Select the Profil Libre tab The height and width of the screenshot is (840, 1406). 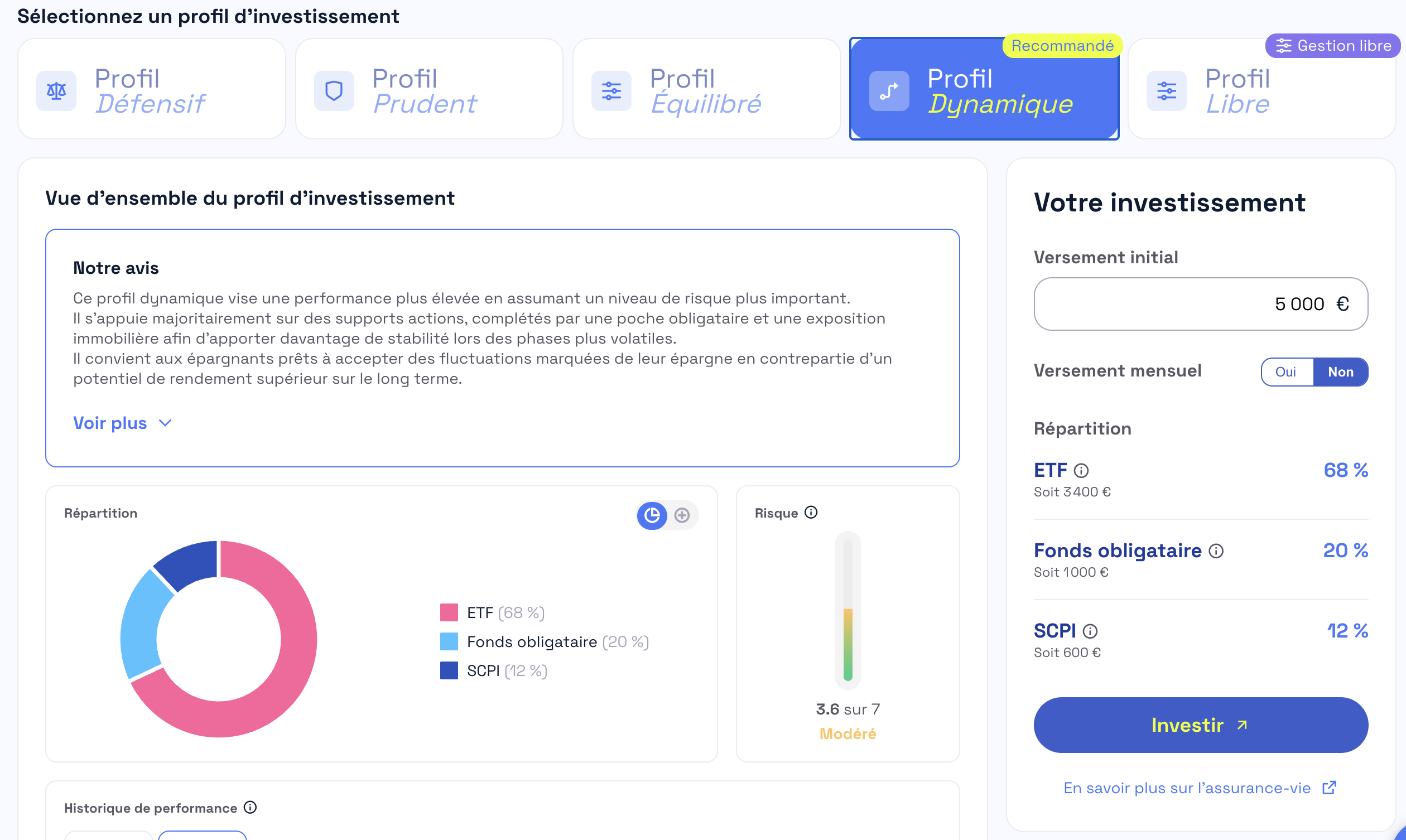coord(1261,89)
